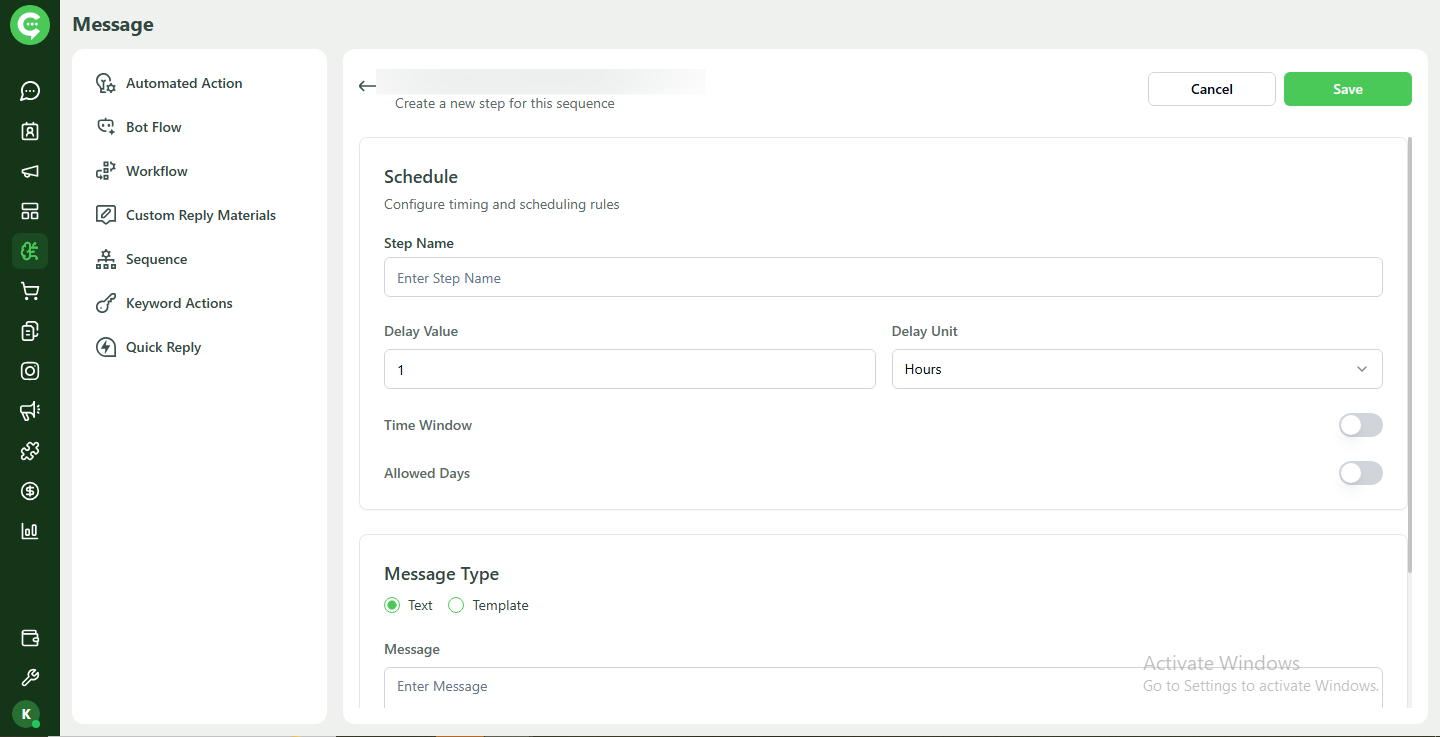
Task: Enable the Allowed Days toggle
Action: (x=1360, y=473)
